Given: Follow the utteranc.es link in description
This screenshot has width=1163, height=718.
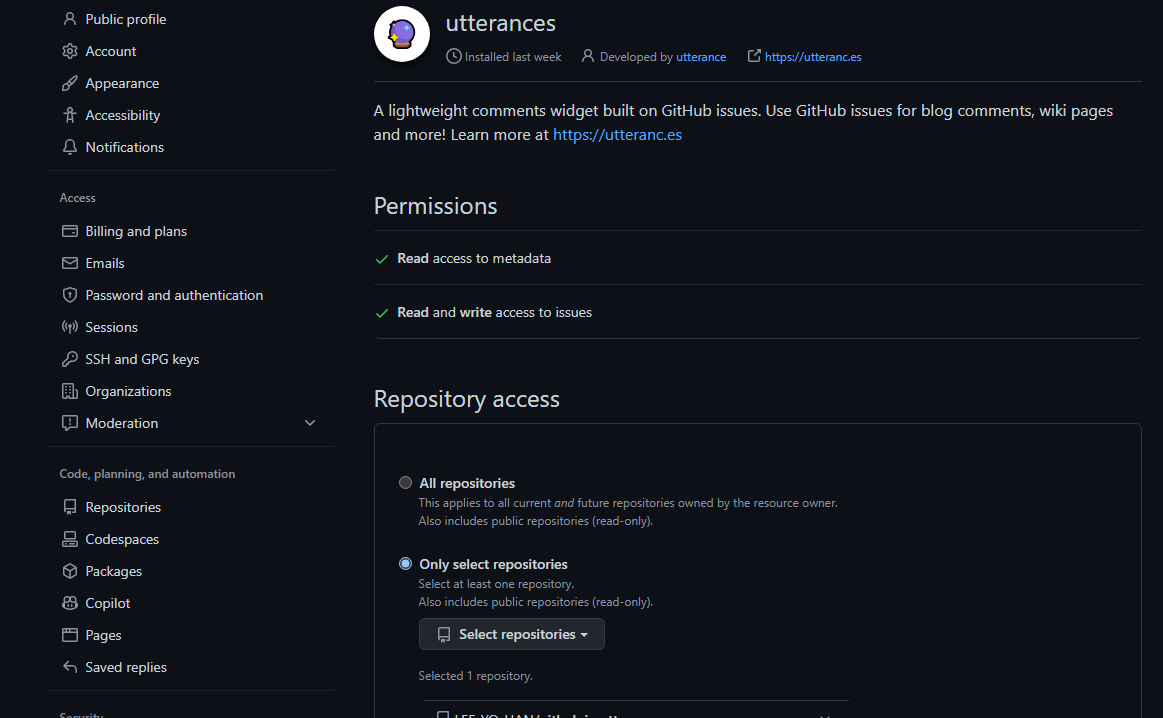Looking at the screenshot, I should (617, 135).
